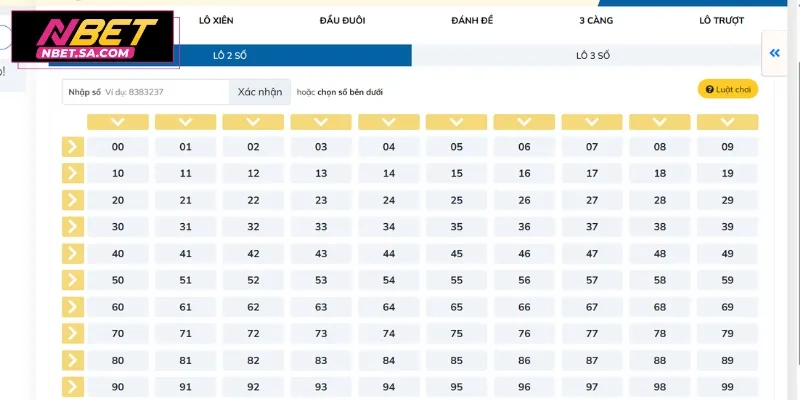Screen dimensions: 800x400
Task: Select entire row starting with 90
Action: click(x=73, y=387)
